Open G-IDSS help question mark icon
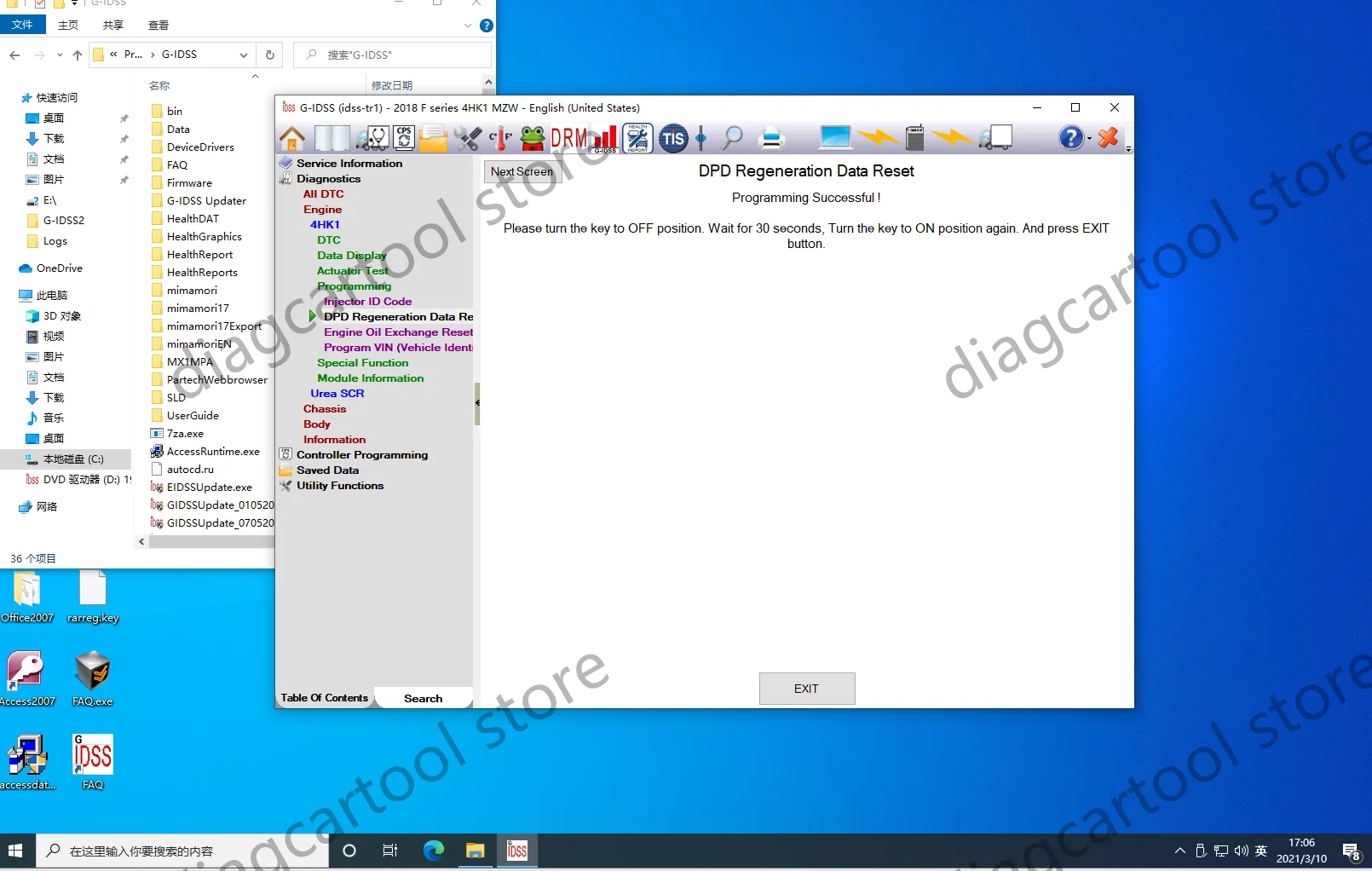The width and height of the screenshot is (1372, 871). point(1070,138)
